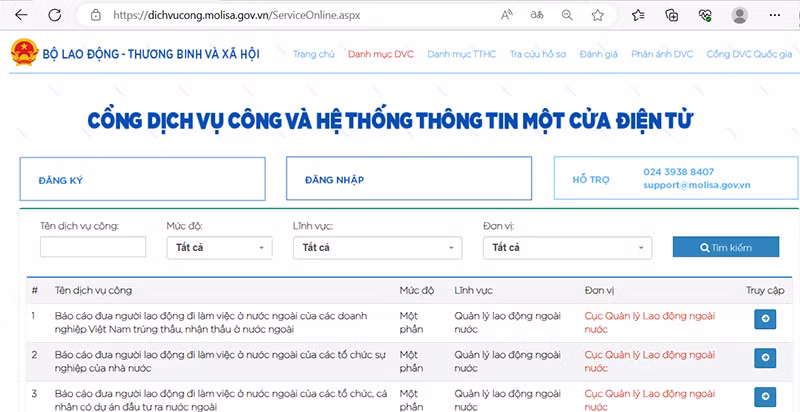Go back with the browser back arrow

[21, 15]
